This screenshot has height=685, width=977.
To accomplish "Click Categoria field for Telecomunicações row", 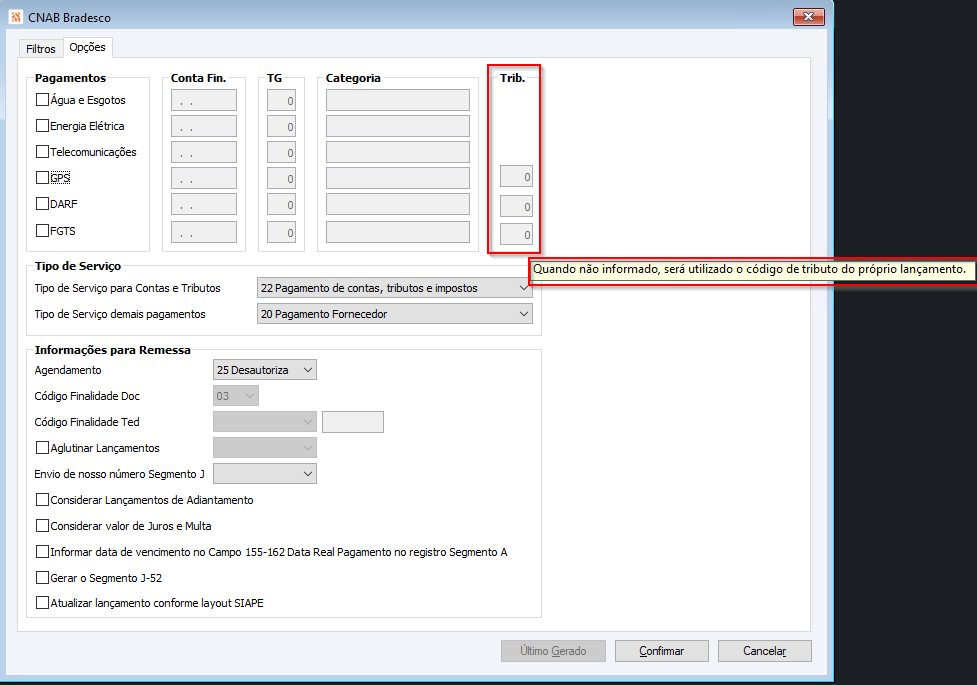I will (398, 153).
